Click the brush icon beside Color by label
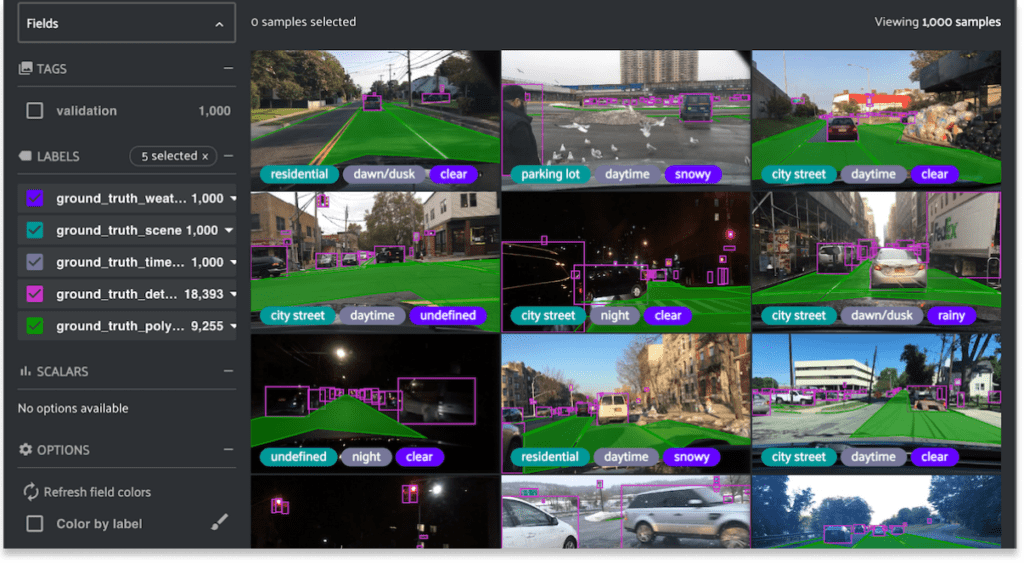Viewport: 1024px width, 563px height. (219, 521)
